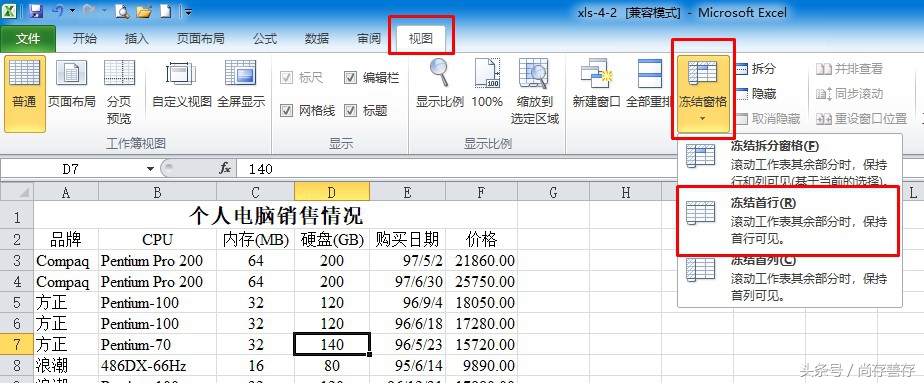Click 并排查看 view side by side
This screenshot has height=383, width=924.
point(849,69)
